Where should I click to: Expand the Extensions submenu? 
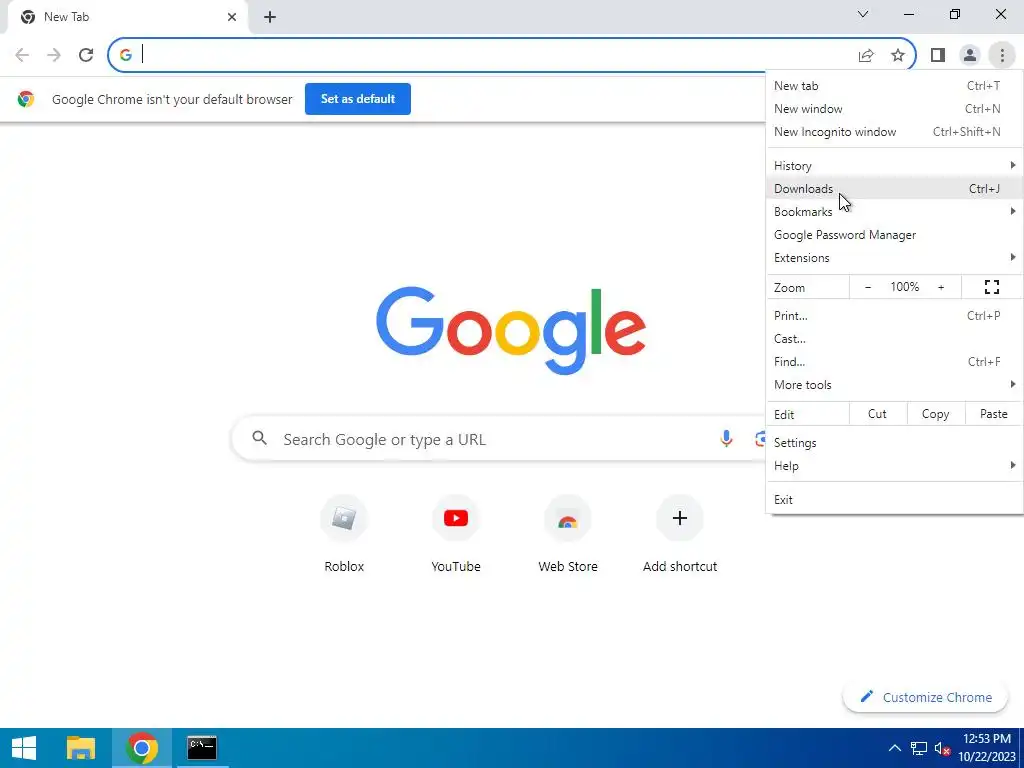tap(895, 257)
